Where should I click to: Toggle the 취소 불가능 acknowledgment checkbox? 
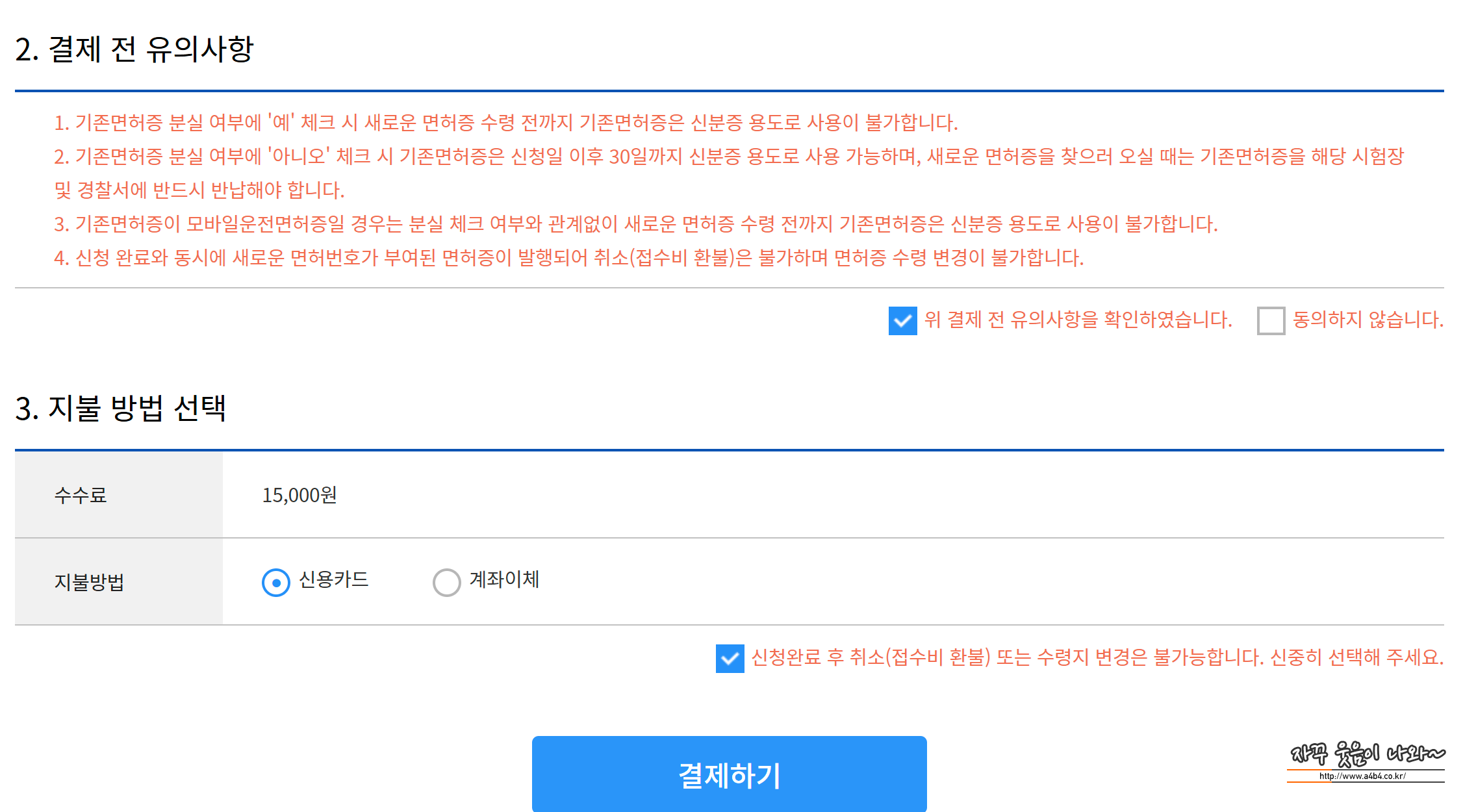coord(730,659)
